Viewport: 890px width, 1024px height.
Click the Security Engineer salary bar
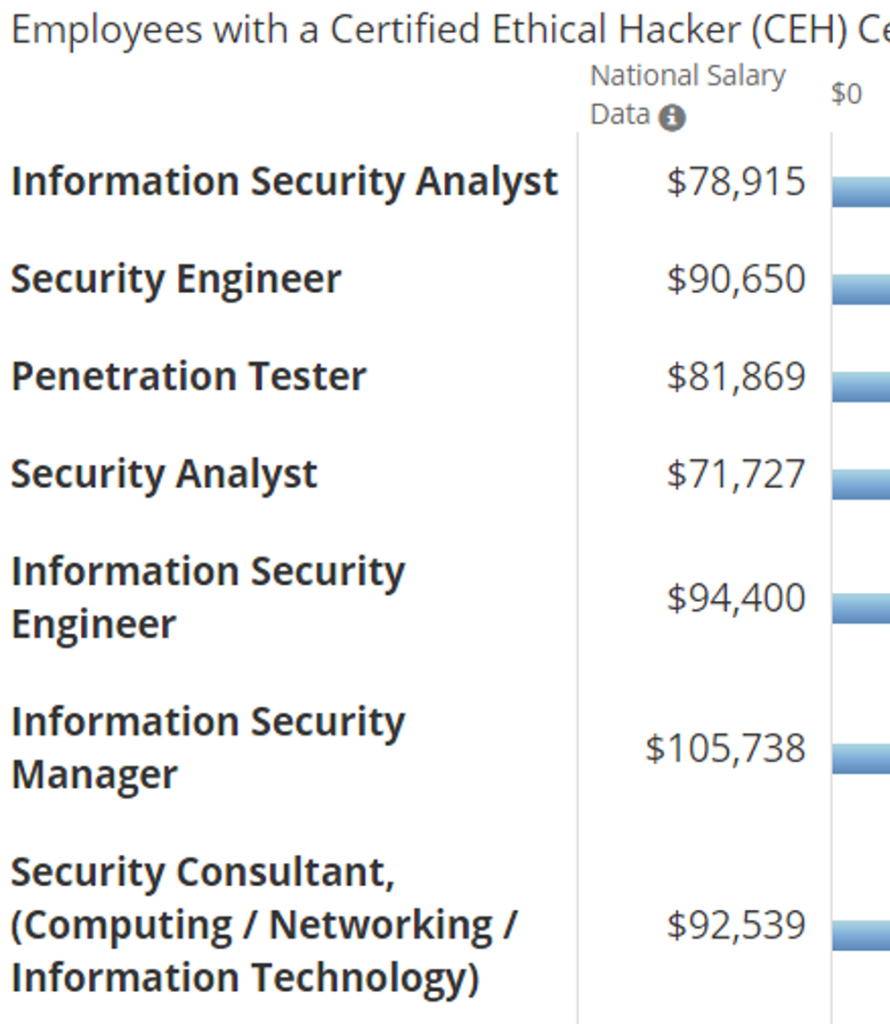click(x=861, y=288)
